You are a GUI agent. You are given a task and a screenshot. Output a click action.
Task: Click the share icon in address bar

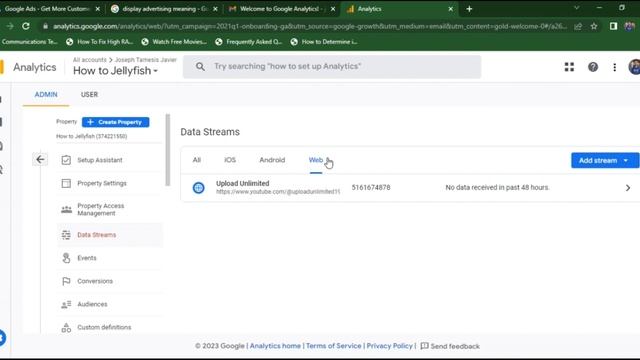coord(578,26)
